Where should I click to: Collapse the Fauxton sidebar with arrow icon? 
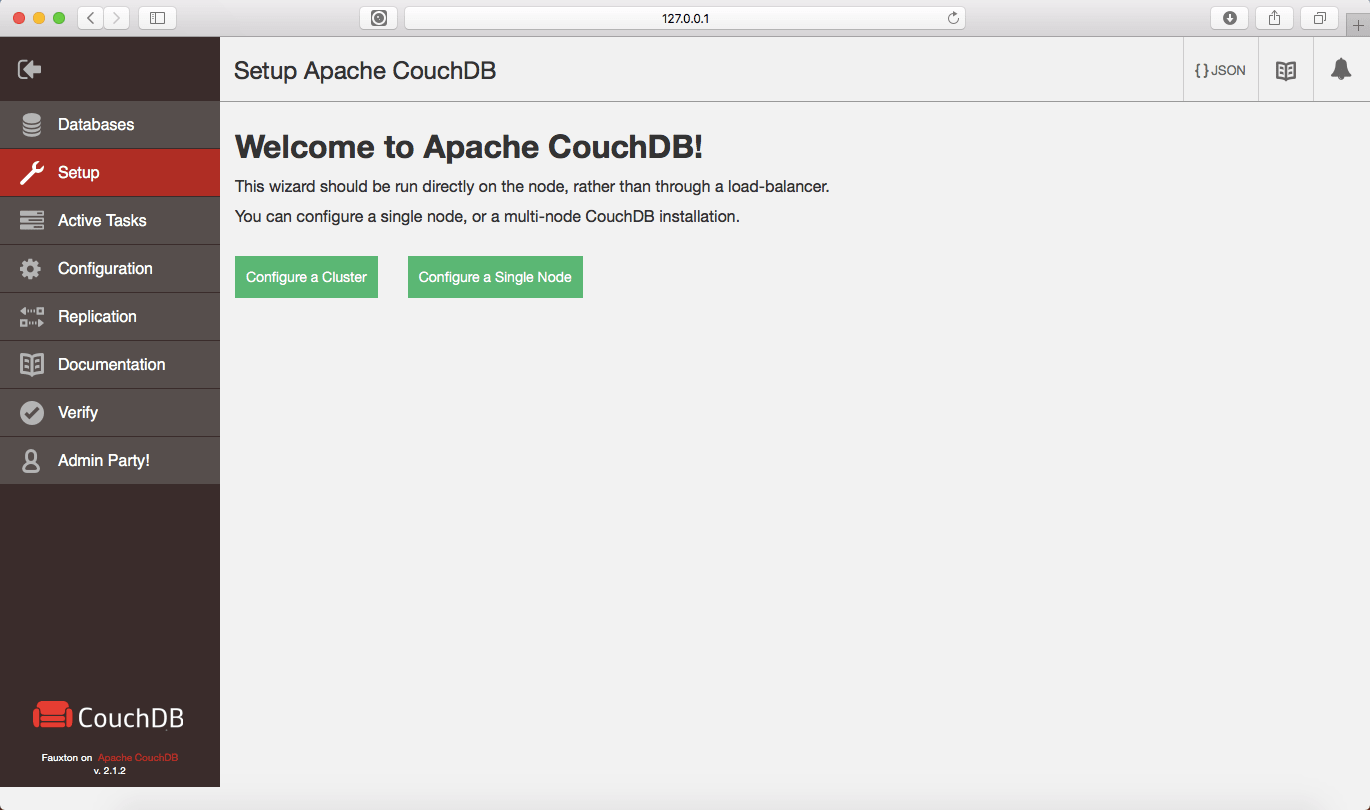coord(30,69)
